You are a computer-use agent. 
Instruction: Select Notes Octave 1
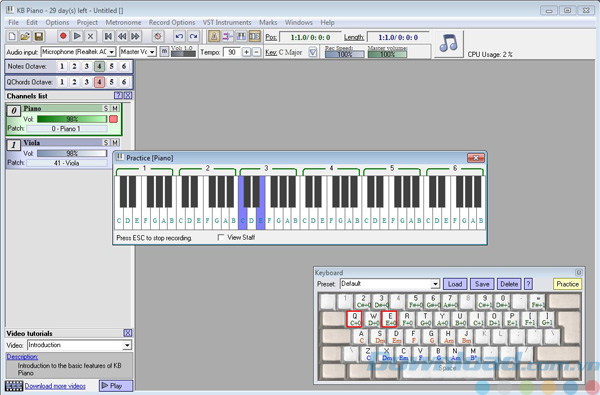(x=62, y=67)
